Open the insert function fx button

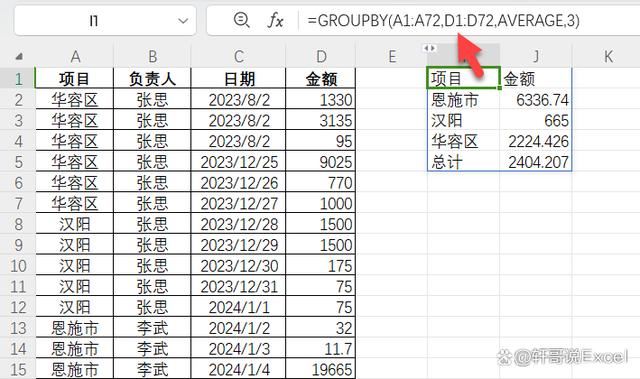(275, 20)
